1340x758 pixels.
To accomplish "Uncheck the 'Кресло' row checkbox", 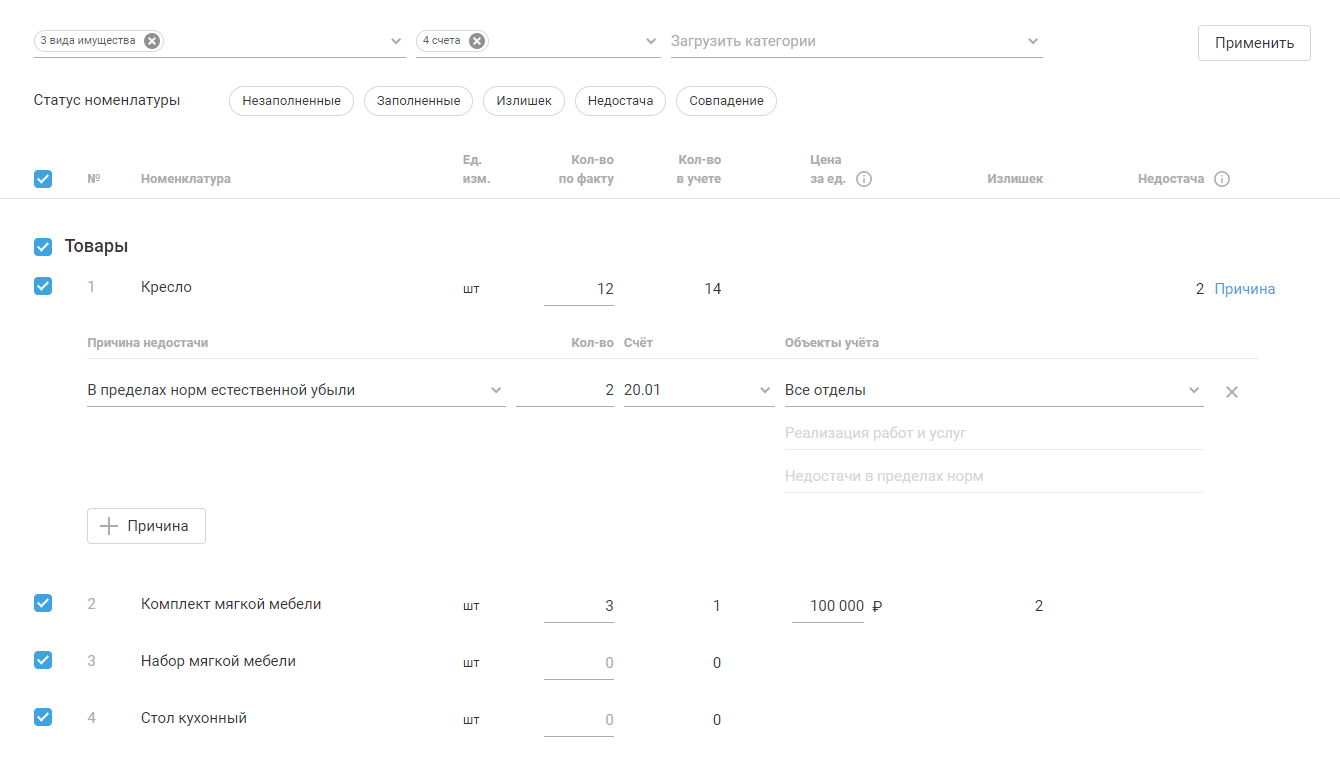I will pyautogui.click(x=43, y=287).
